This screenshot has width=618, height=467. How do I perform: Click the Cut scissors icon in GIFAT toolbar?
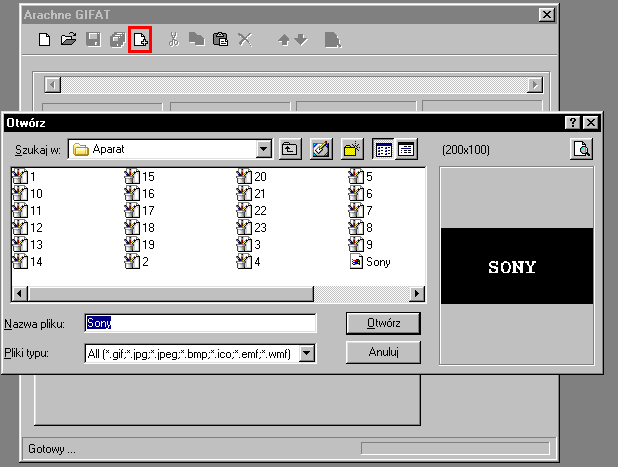click(173, 39)
